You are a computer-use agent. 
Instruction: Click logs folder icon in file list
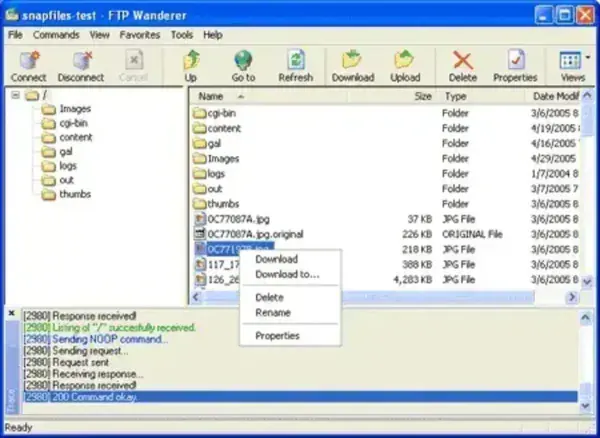[x=200, y=174]
